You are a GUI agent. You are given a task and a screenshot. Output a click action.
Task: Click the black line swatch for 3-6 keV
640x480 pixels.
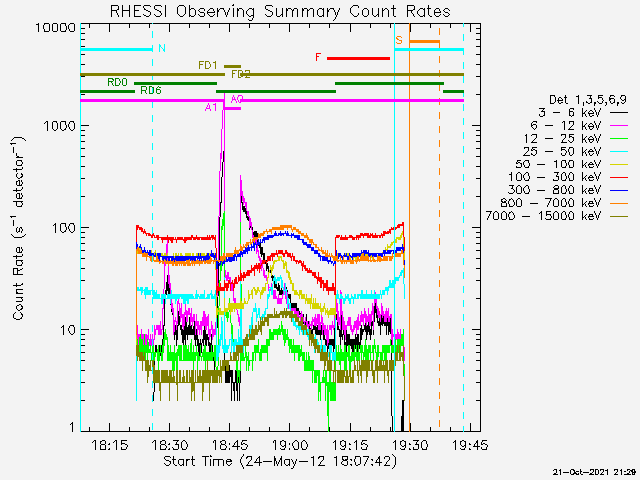click(619, 113)
